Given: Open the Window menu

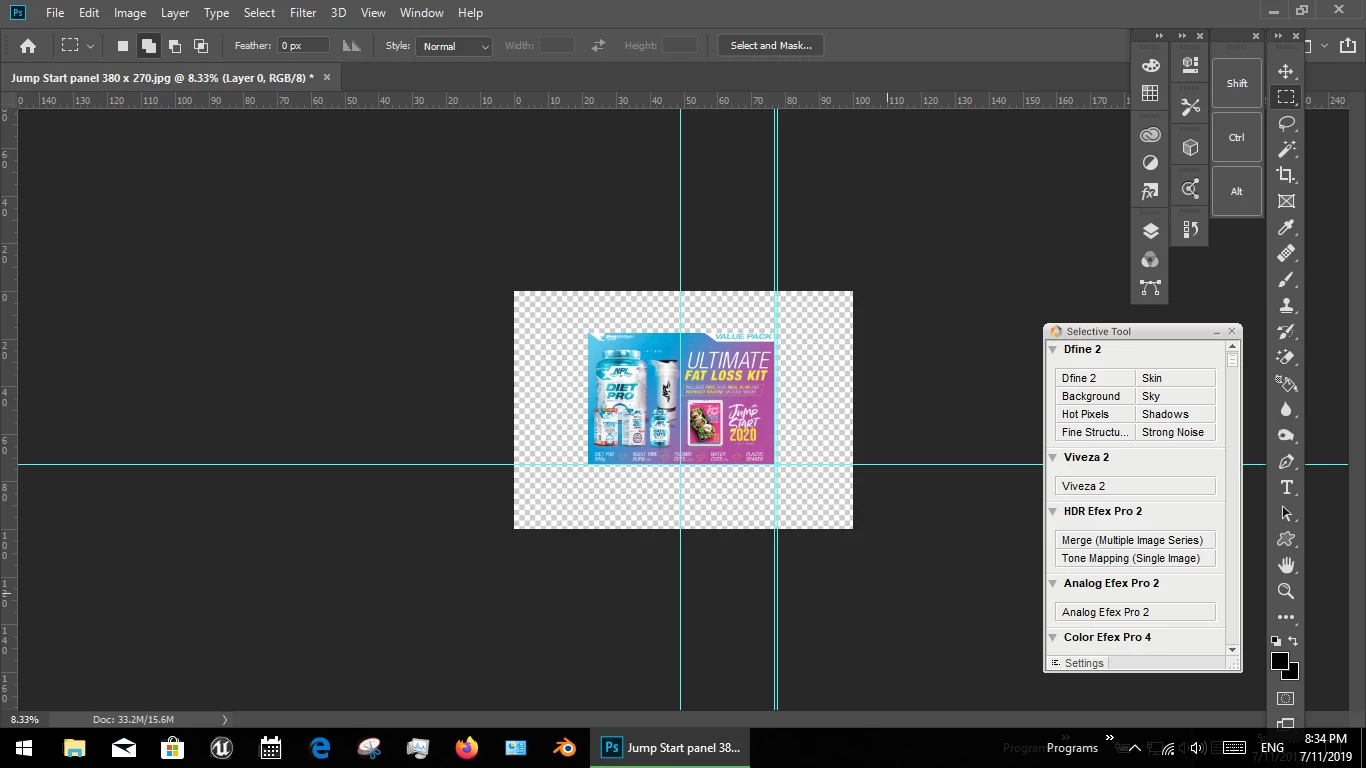Looking at the screenshot, I should point(422,13).
